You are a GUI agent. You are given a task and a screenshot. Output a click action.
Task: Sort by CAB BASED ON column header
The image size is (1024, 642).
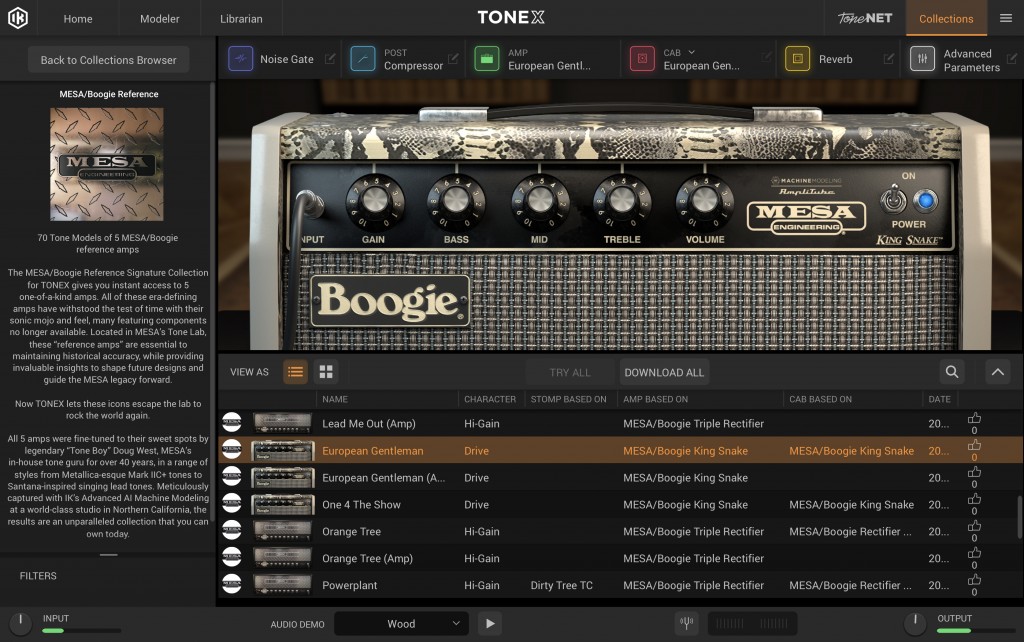pyautogui.click(x=820, y=399)
